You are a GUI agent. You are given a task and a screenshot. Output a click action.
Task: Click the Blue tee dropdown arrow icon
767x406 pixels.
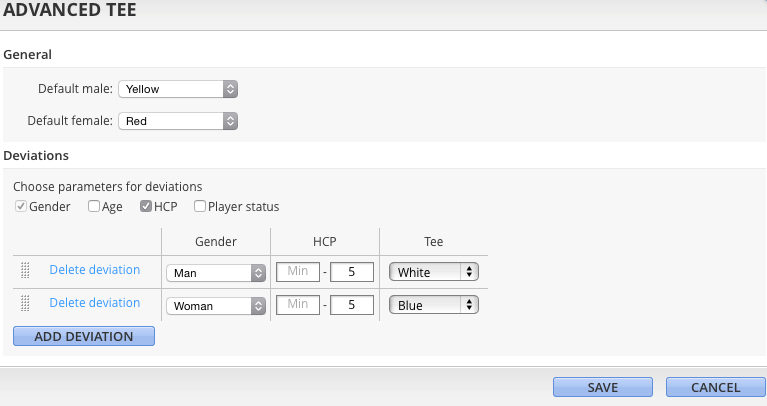(x=469, y=305)
